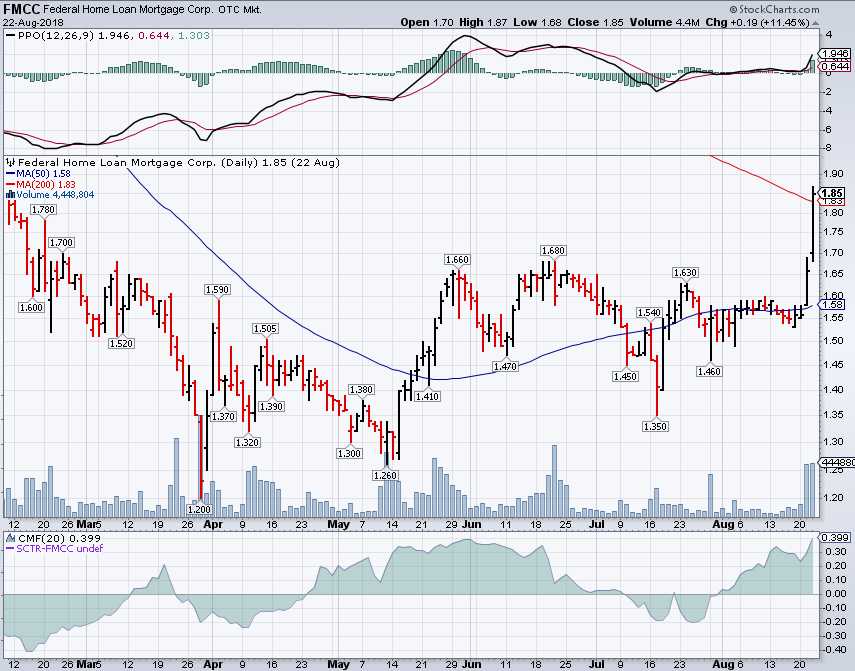Screen dimensions: 855x671
Task: Click the 1.946 PPO value tag
Action: [x=833, y=54]
